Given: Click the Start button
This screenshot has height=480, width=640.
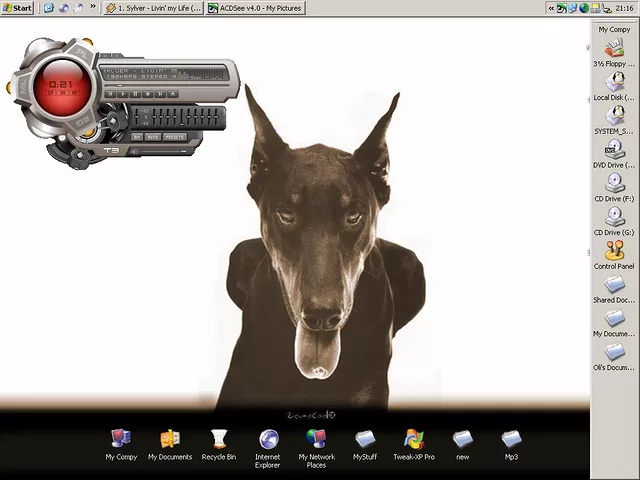Looking at the screenshot, I should tap(18, 7).
